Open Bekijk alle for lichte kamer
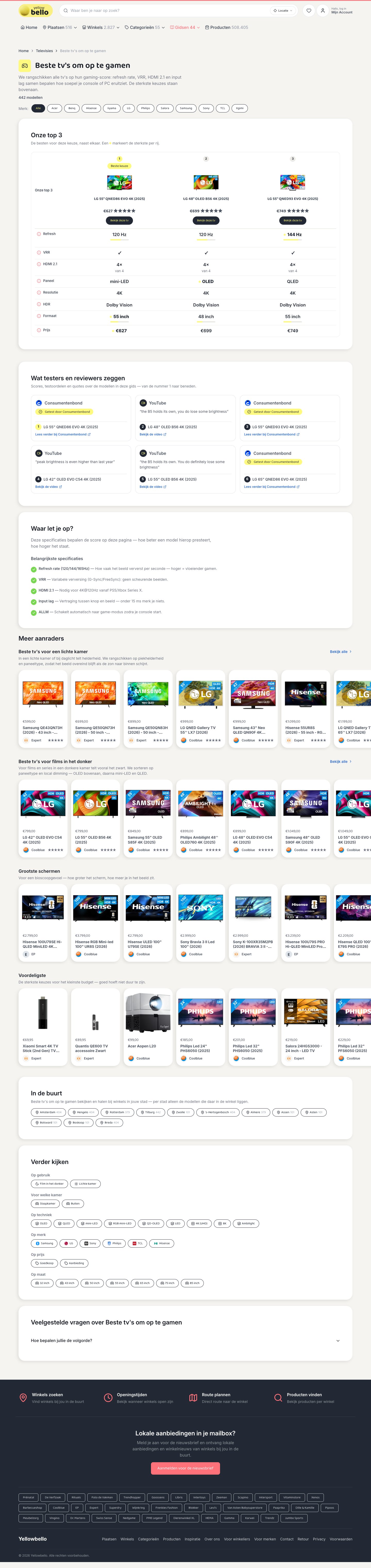Viewport: 371px width, 1568px height. [341, 651]
